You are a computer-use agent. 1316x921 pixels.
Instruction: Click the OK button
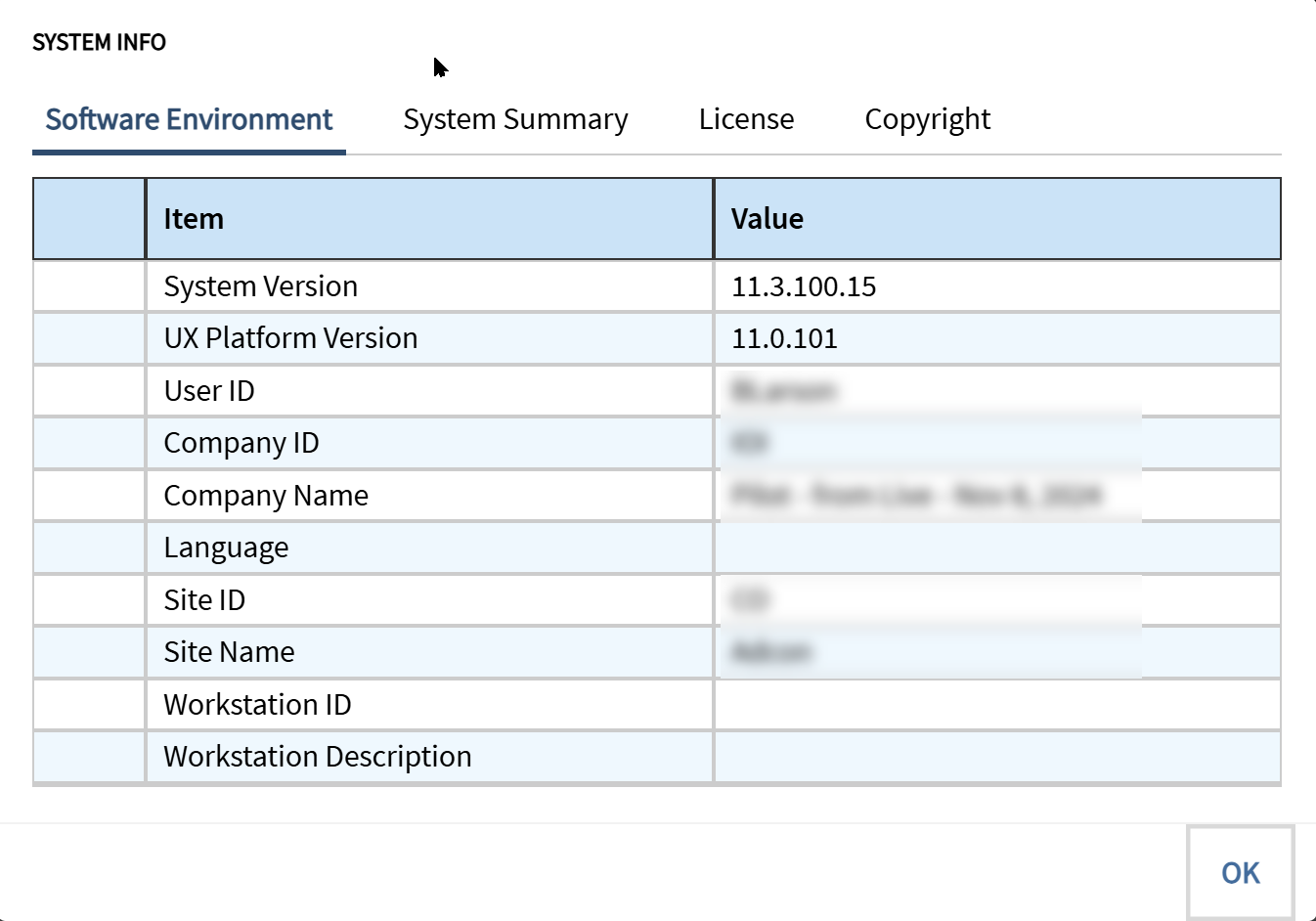click(1240, 872)
